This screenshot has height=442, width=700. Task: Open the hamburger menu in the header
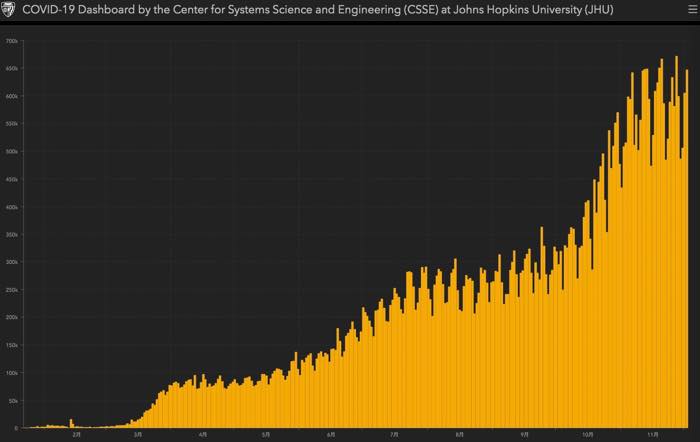(692, 9)
